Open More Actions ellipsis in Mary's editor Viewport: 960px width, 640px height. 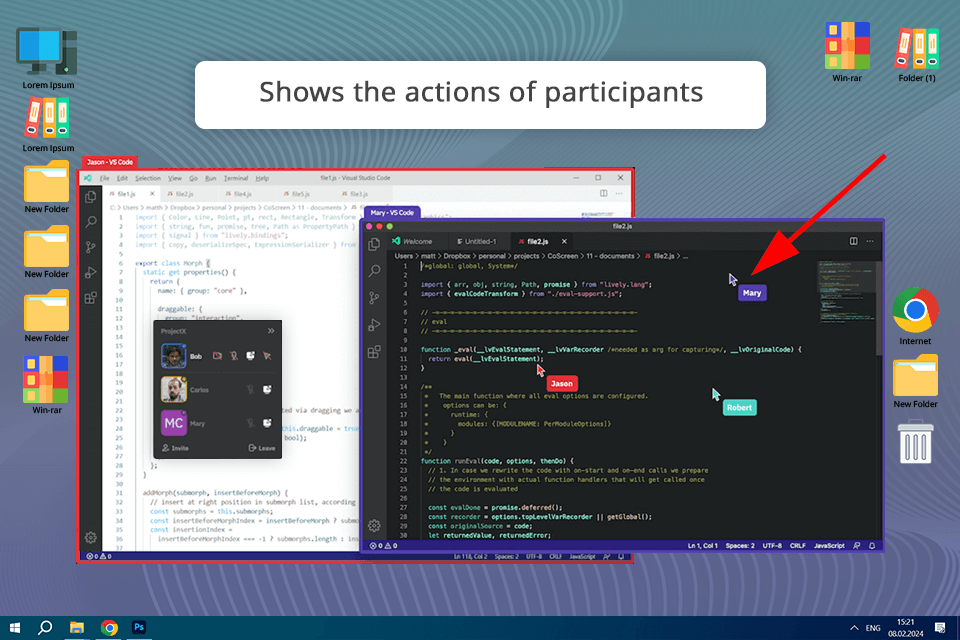pyautogui.click(x=869, y=241)
